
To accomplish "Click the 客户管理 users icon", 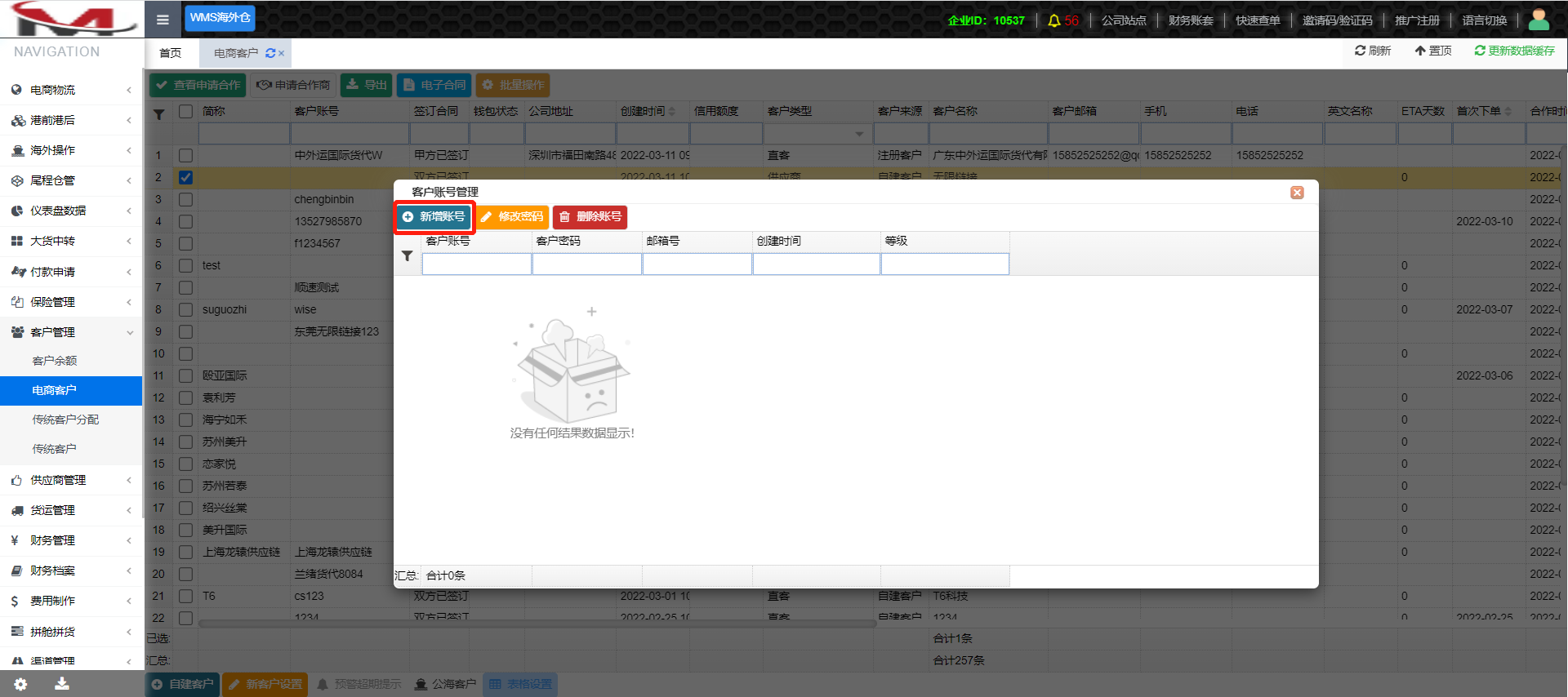I will pyautogui.click(x=16, y=332).
